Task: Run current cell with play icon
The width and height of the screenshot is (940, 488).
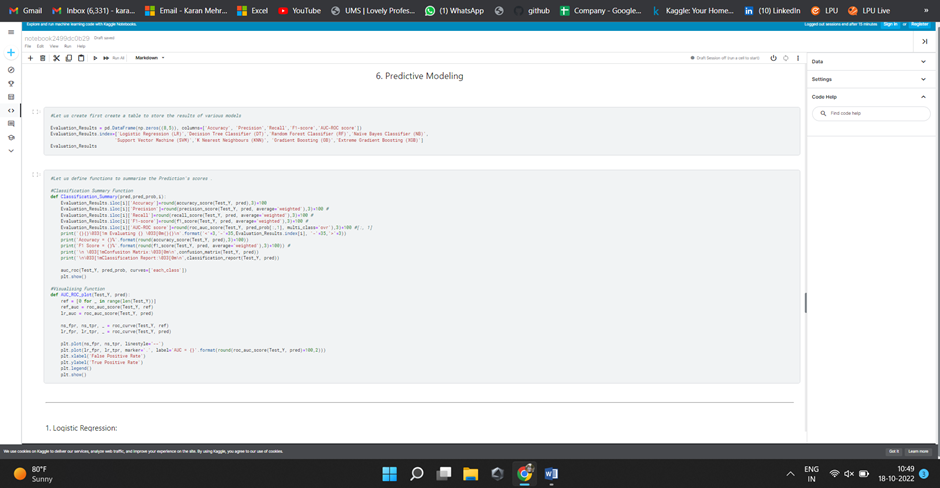Action: tap(95, 58)
